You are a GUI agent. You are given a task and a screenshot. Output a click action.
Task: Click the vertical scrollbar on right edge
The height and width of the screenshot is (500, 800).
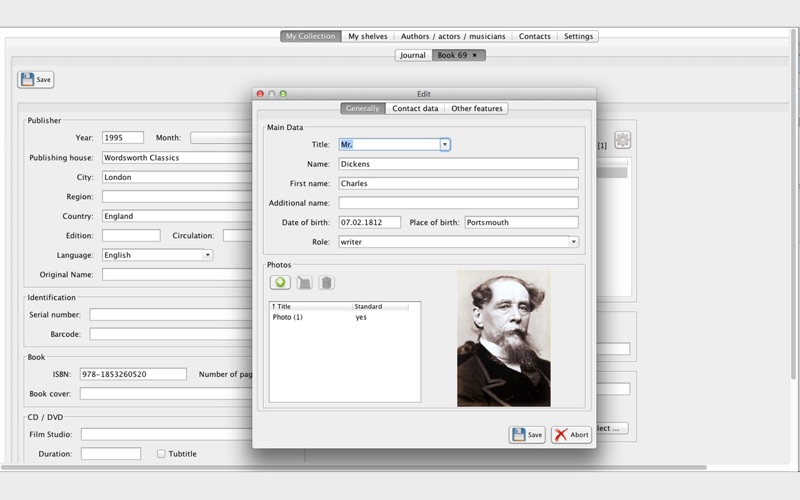[x=793, y=204]
